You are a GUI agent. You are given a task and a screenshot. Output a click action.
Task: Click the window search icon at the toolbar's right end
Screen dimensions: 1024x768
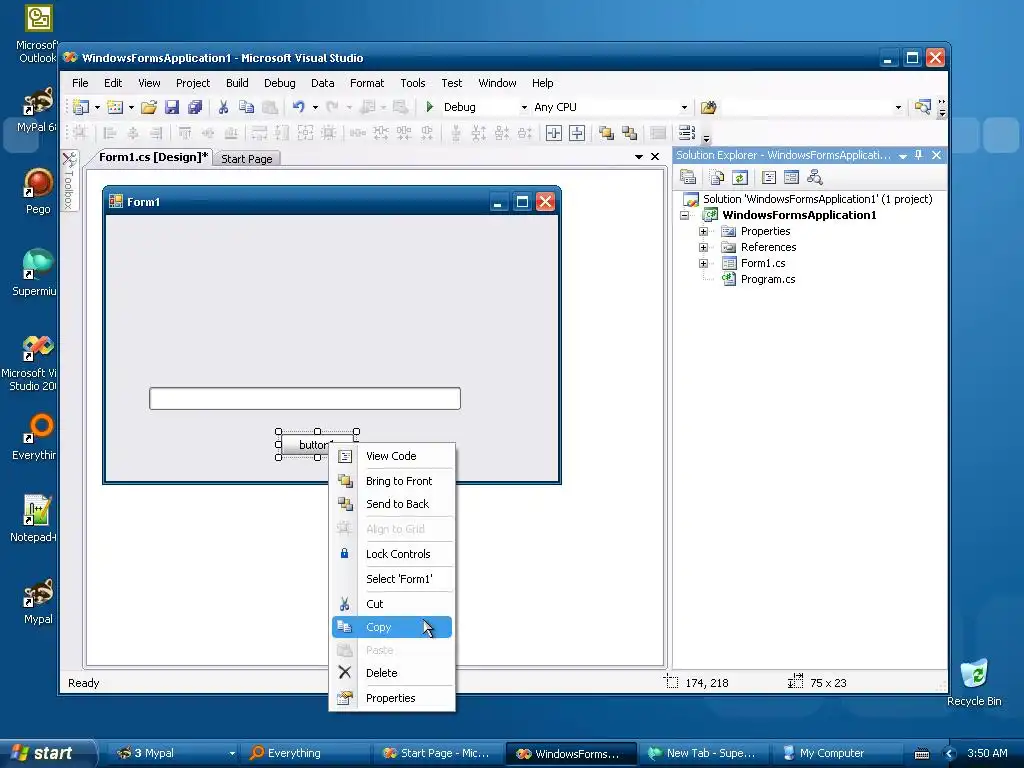pyautogui.click(x=922, y=107)
